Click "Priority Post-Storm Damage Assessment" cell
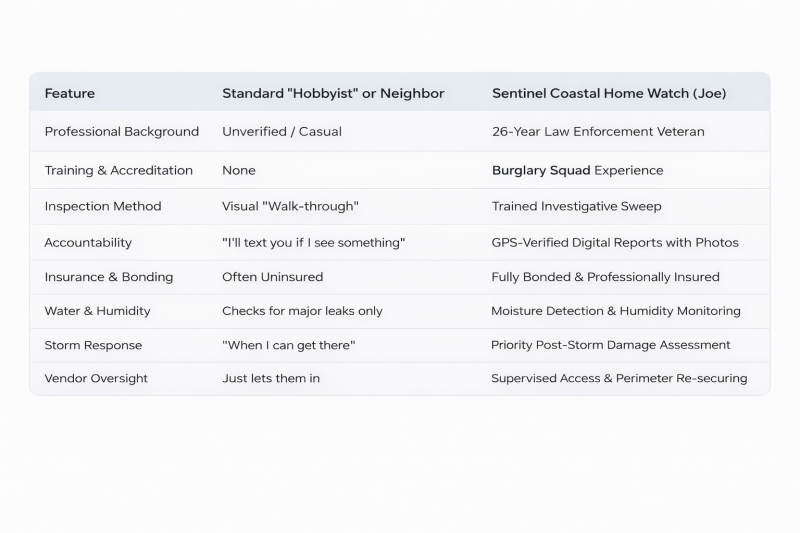The height and width of the screenshot is (533, 800). point(610,345)
